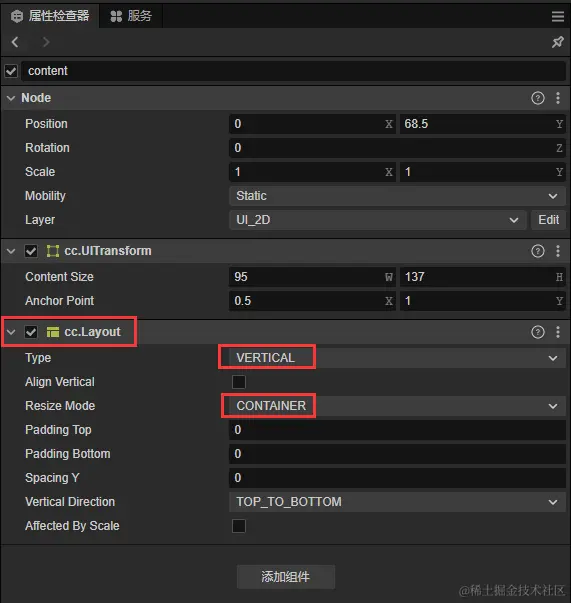Image resolution: width=571 pixels, height=603 pixels.
Task: Click the Scale Y field
Action: [483, 172]
